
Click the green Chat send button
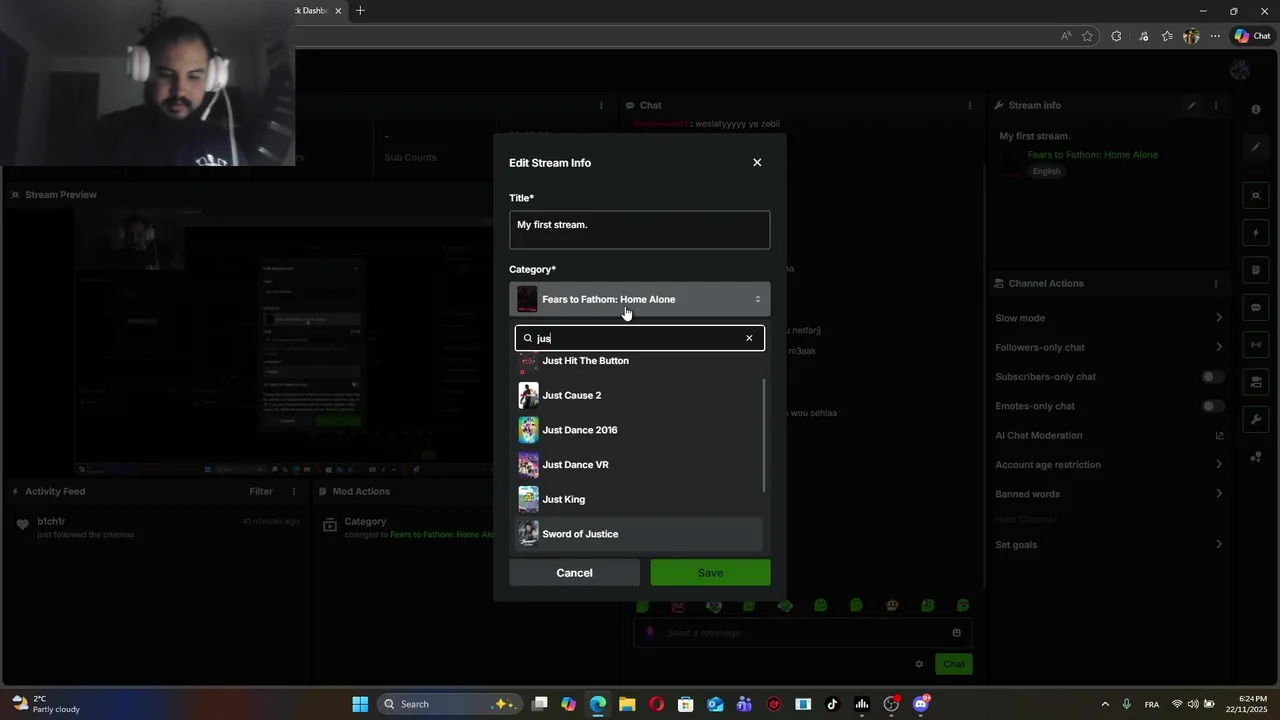(x=954, y=664)
